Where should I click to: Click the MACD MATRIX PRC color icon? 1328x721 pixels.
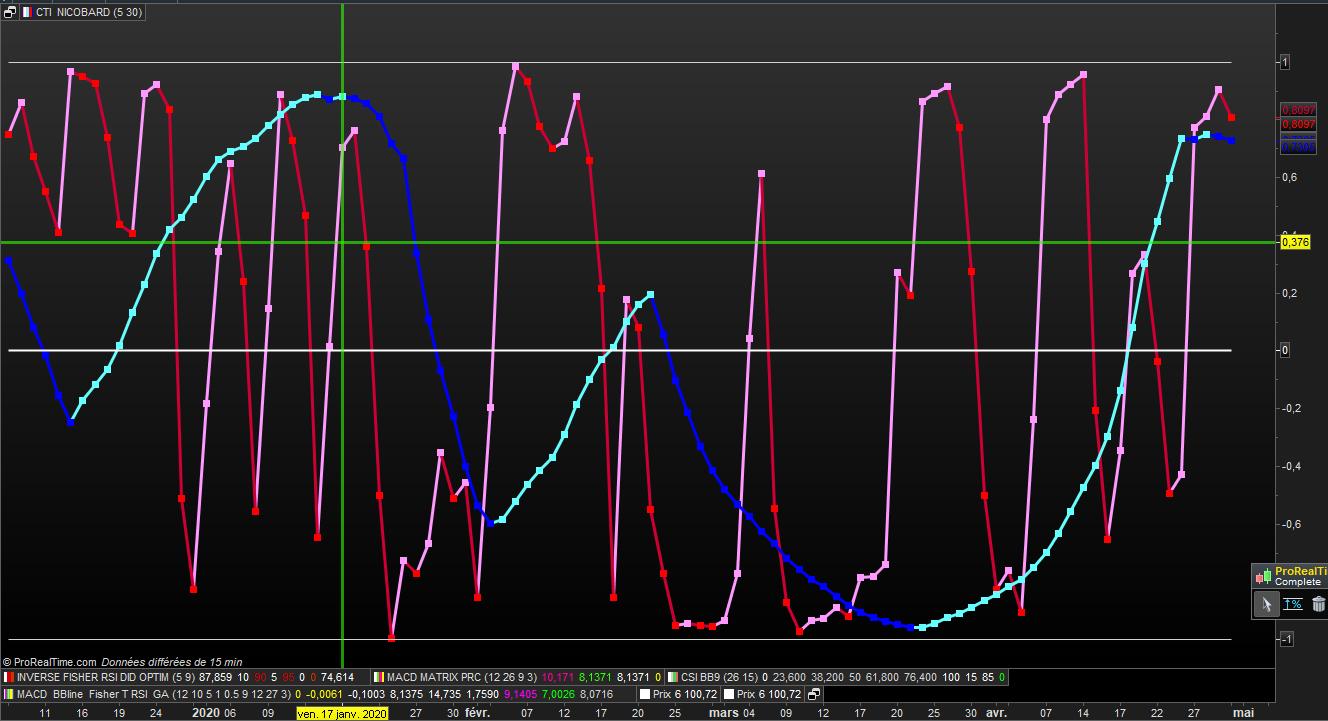(379, 677)
